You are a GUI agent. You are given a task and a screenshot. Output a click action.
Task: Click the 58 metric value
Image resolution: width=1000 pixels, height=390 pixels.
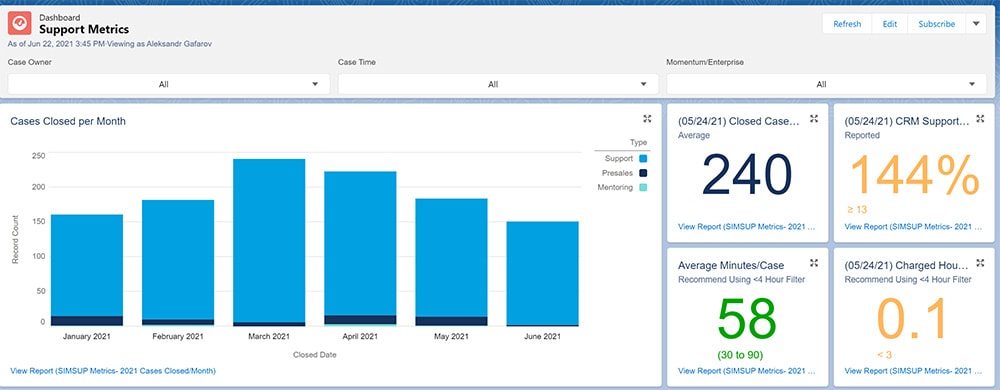747,318
